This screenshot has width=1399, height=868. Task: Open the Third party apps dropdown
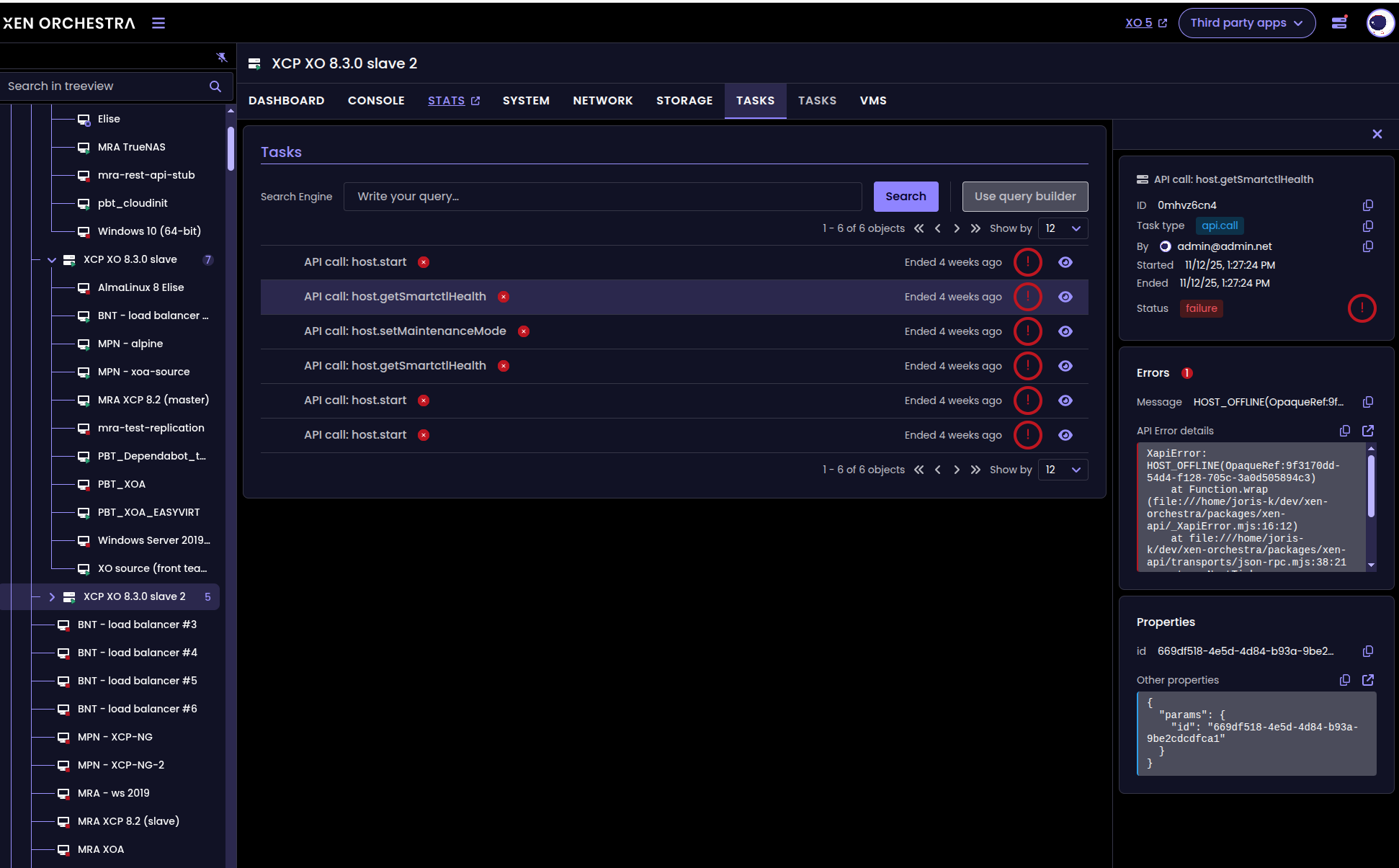[x=1246, y=23]
